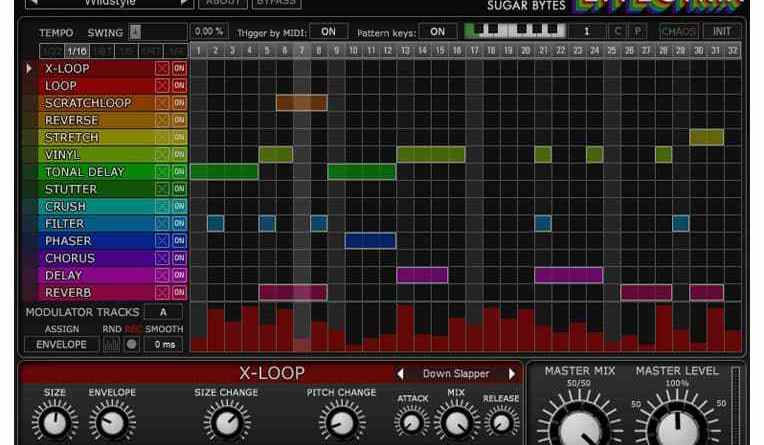764x445 pixels.
Task: Click the X-LOOP SIZE knob
Action: pos(55,423)
